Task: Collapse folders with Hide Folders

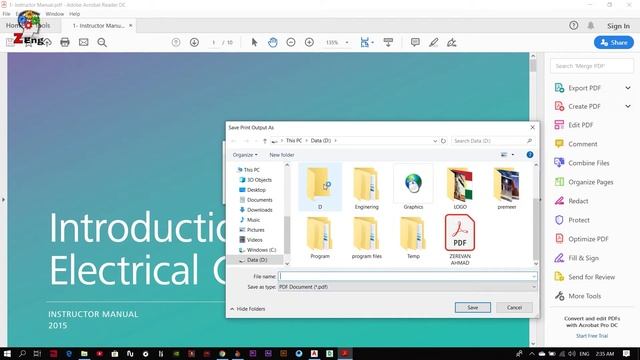Action: point(248,309)
